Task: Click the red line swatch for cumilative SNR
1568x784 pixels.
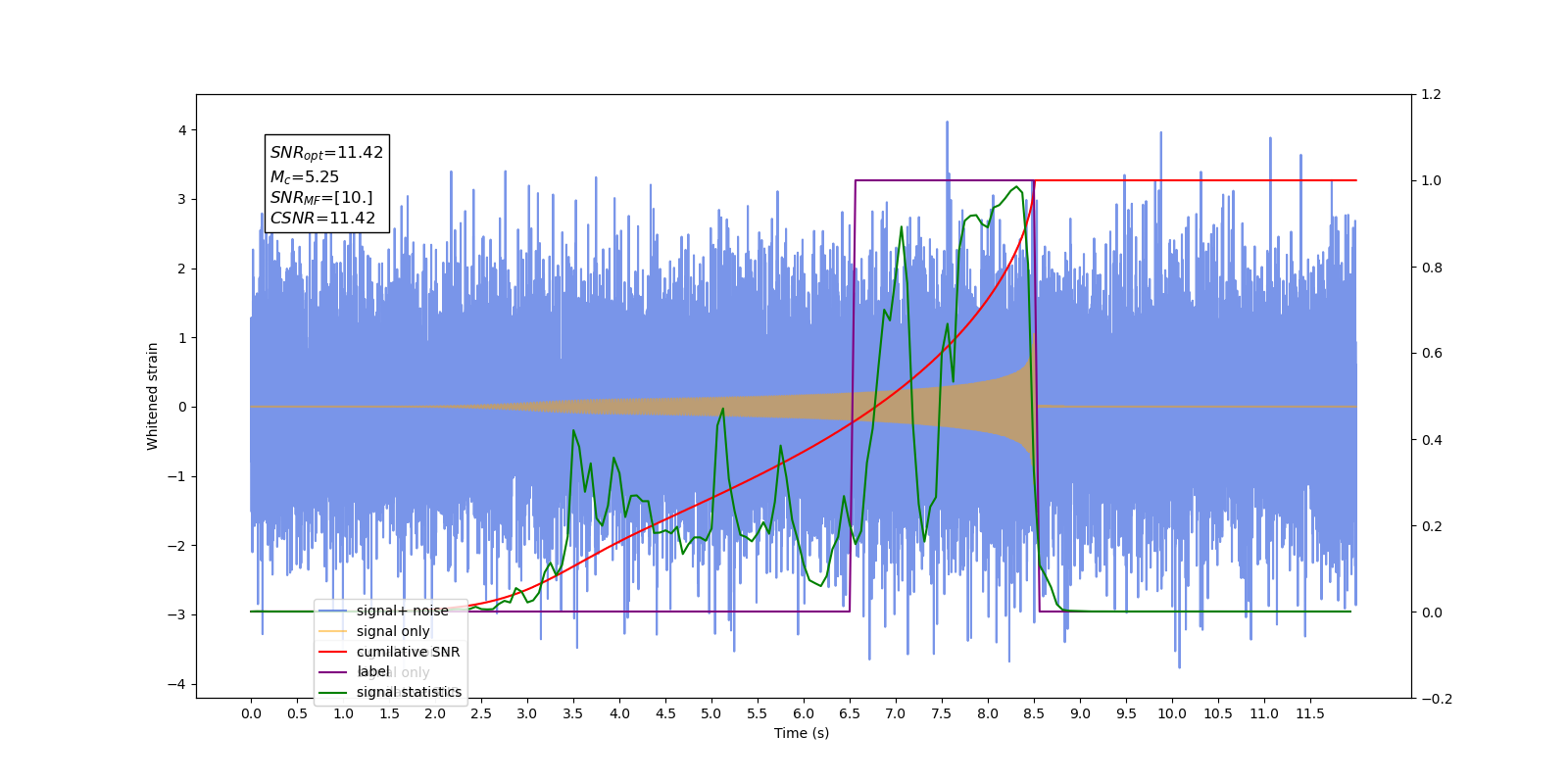Action: [333, 652]
